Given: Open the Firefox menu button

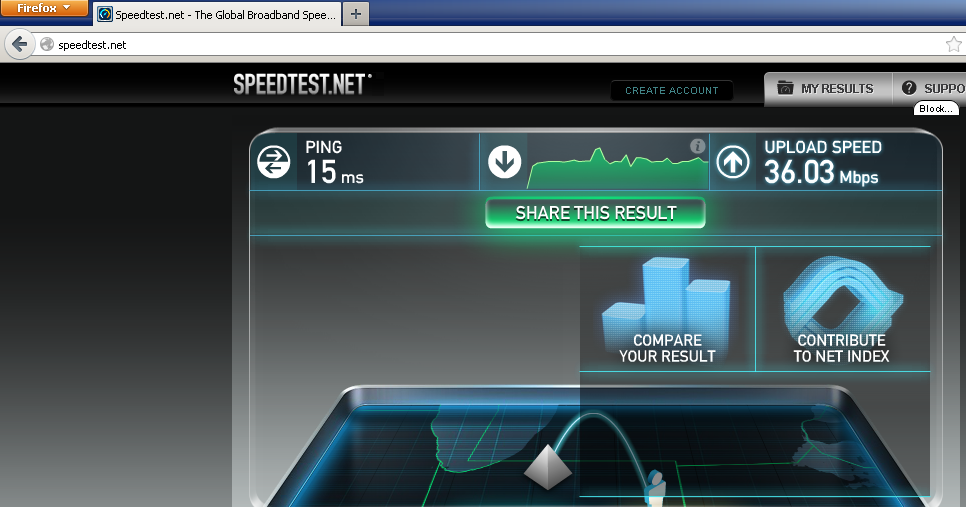Looking at the screenshot, I should pos(44,8).
